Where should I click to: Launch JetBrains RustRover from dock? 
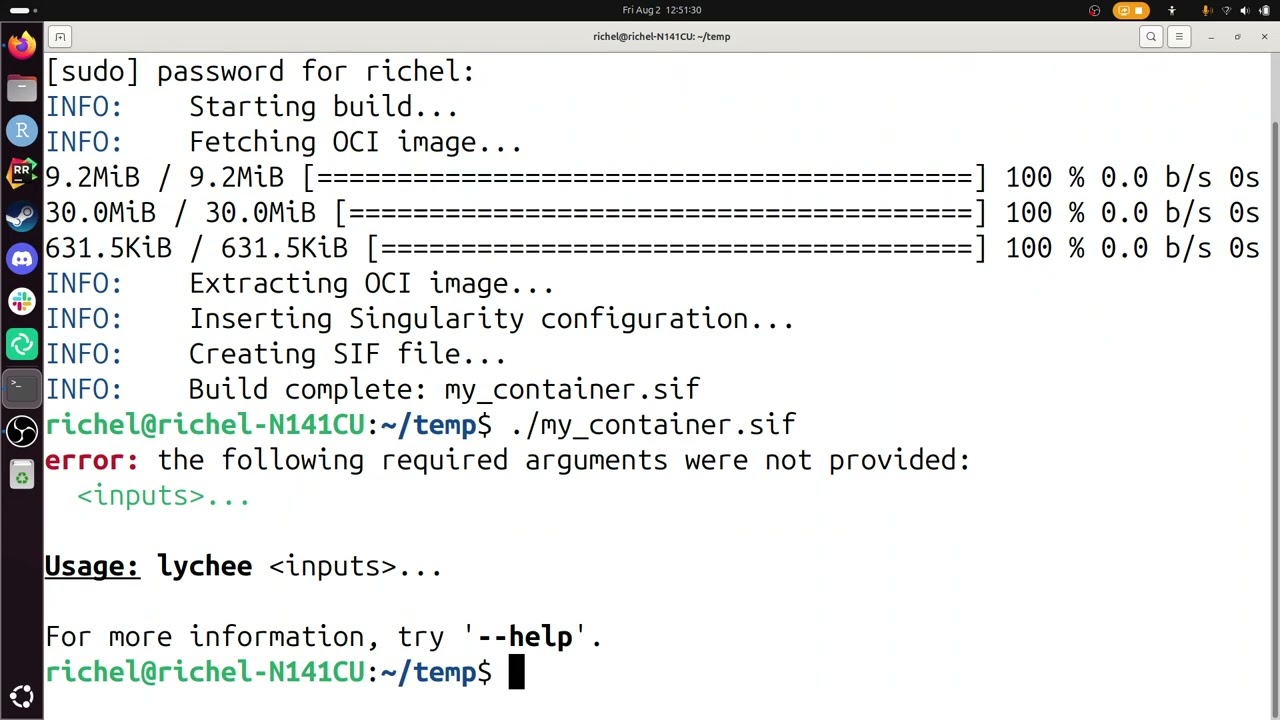22,172
